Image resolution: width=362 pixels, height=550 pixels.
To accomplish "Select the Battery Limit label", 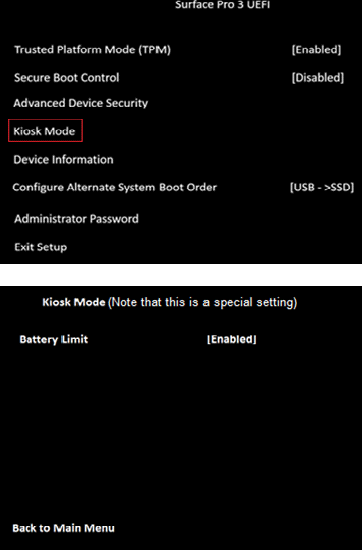I will coord(54,339).
